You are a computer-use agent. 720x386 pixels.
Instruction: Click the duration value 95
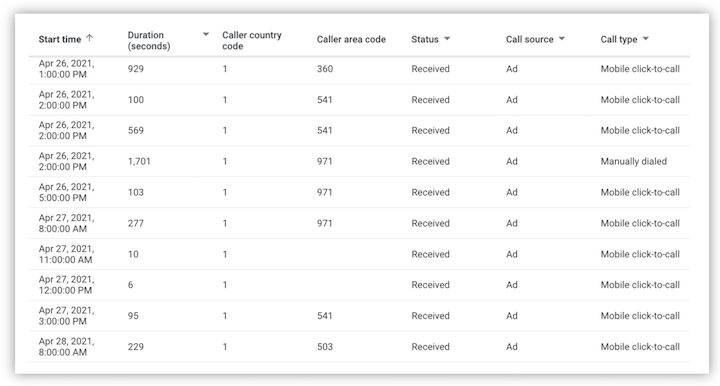pos(133,316)
